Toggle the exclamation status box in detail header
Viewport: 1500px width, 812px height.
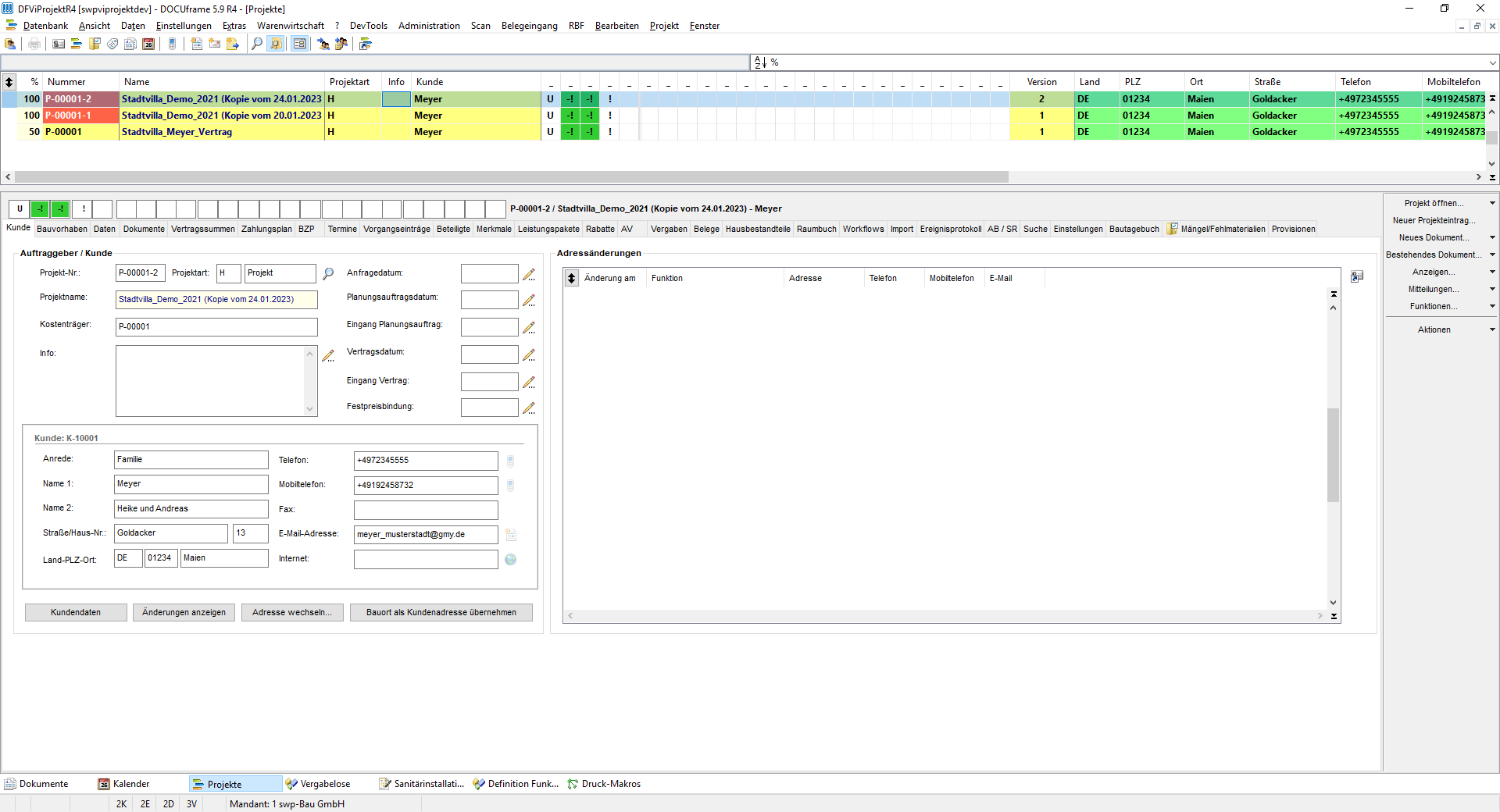click(x=83, y=208)
